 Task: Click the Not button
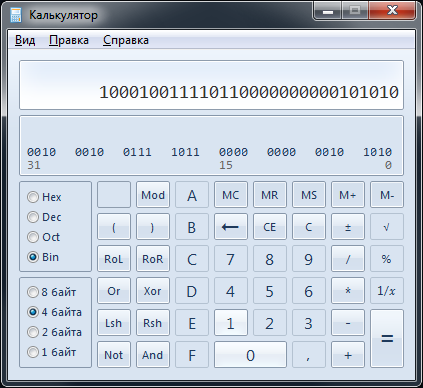tap(114, 355)
